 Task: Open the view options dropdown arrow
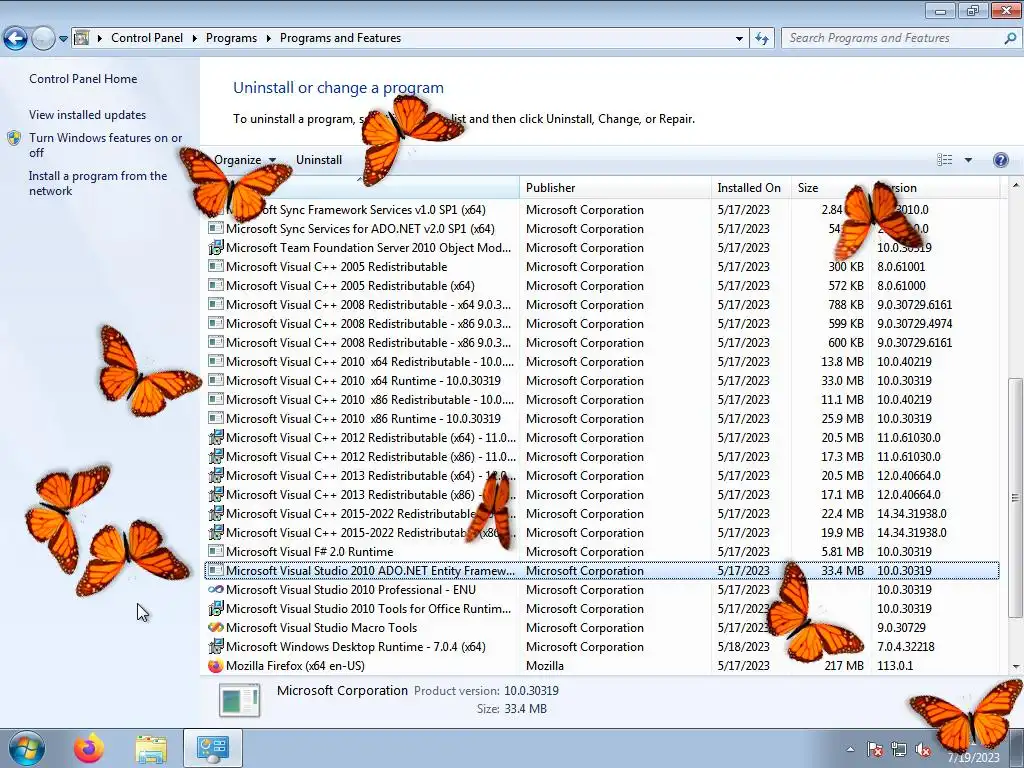[x=968, y=160]
